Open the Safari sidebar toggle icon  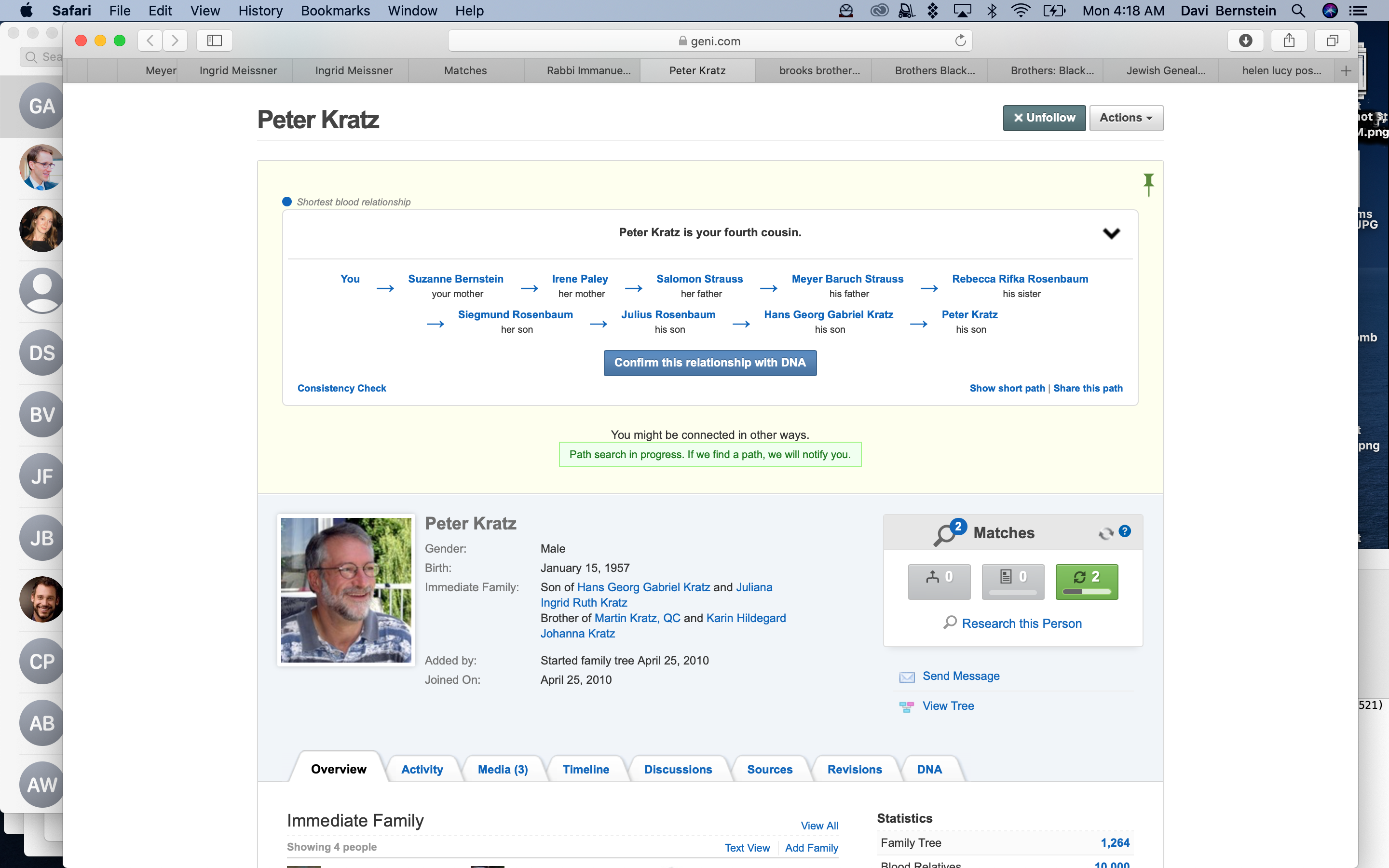[x=214, y=40]
